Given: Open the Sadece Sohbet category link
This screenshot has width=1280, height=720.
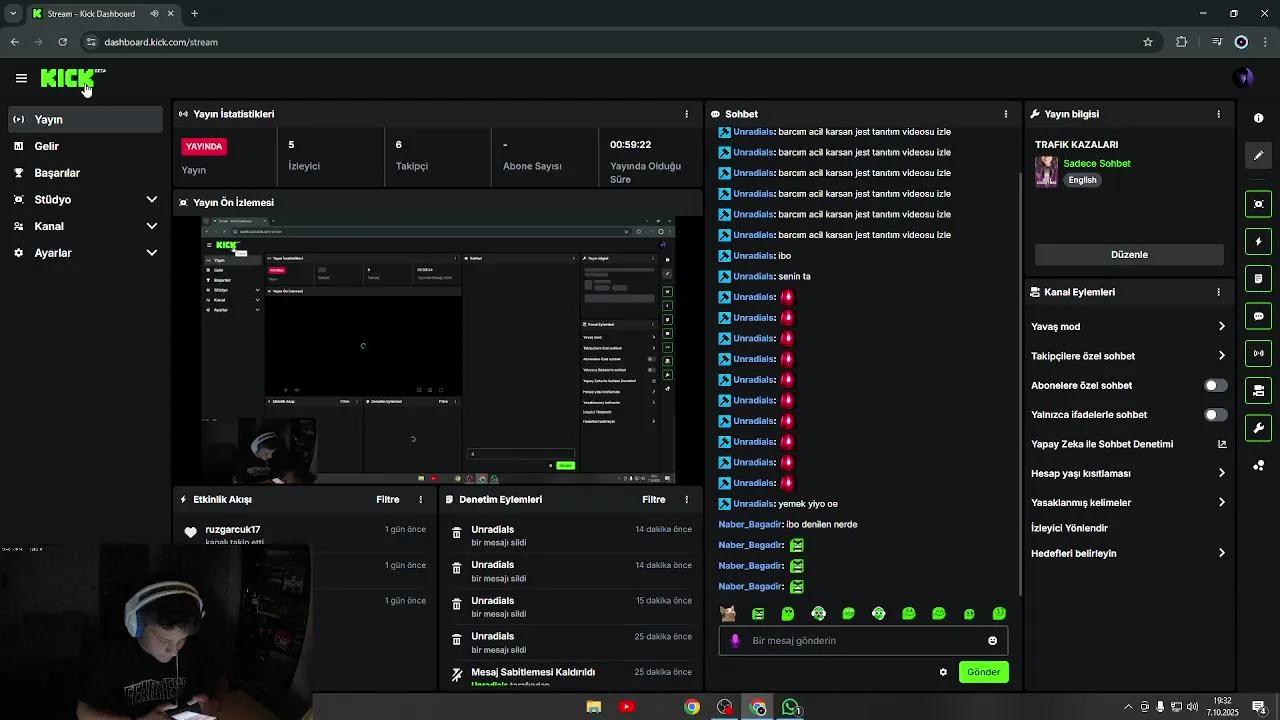Looking at the screenshot, I should click(1097, 164).
